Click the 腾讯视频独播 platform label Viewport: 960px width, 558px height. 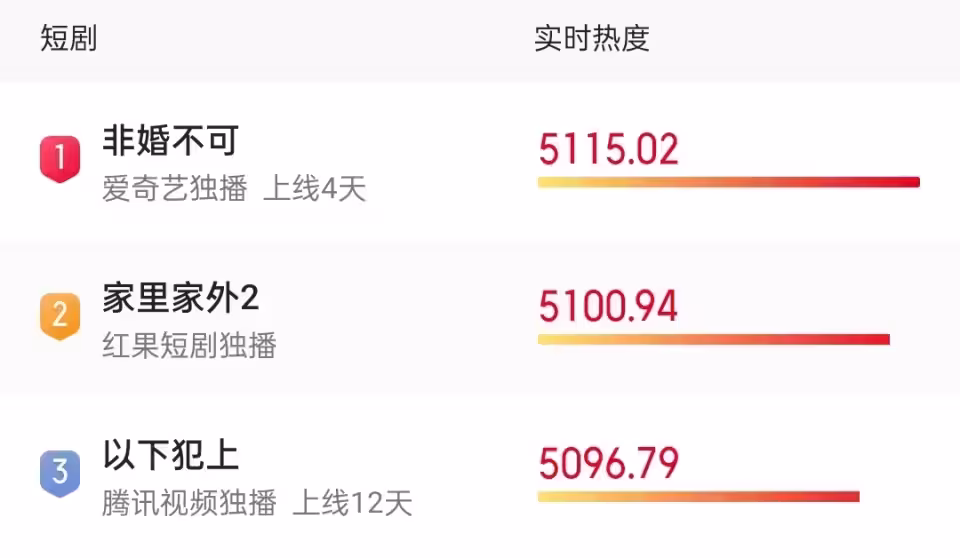click(189, 502)
